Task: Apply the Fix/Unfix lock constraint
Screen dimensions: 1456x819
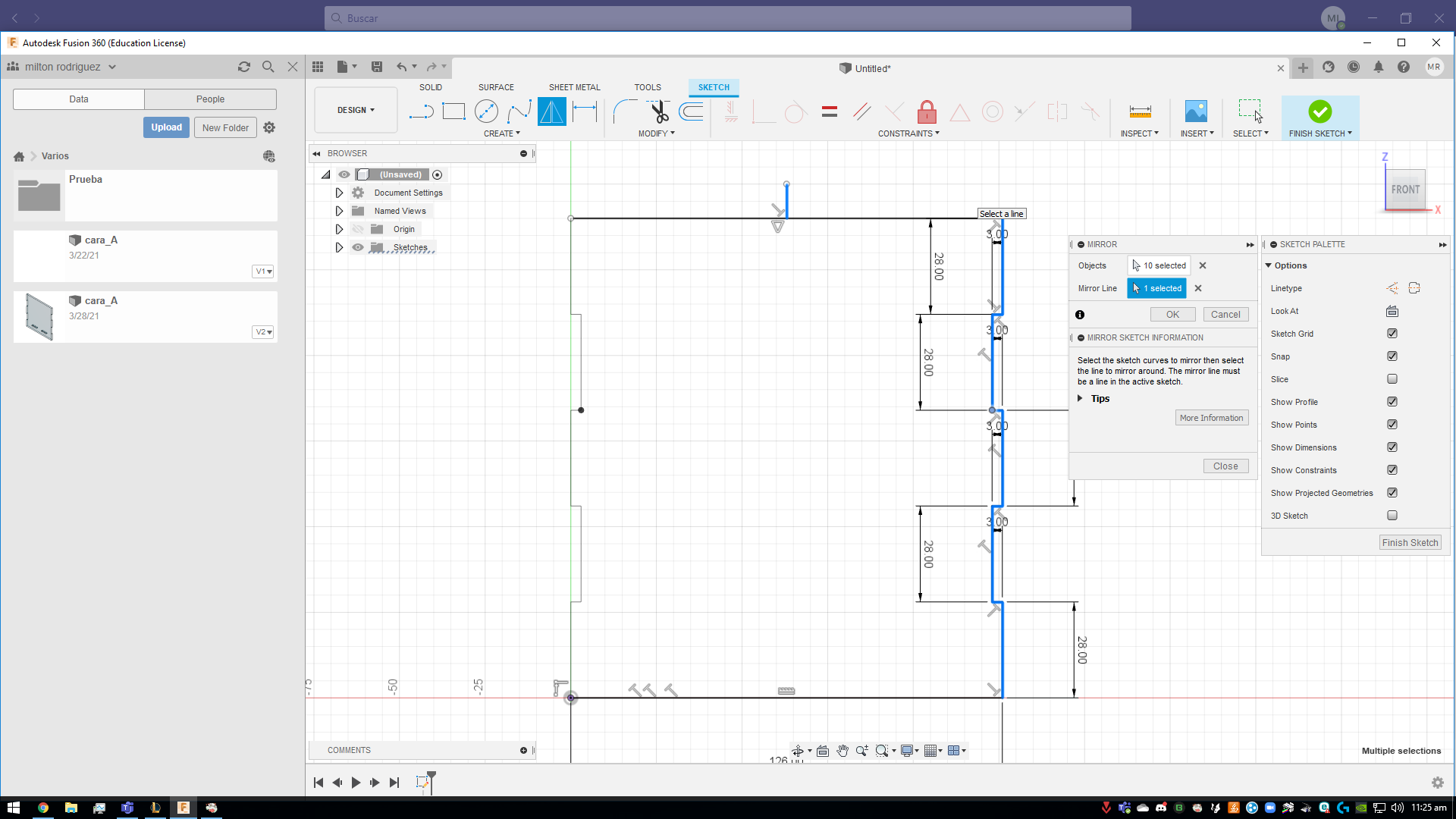Action: click(927, 112)
